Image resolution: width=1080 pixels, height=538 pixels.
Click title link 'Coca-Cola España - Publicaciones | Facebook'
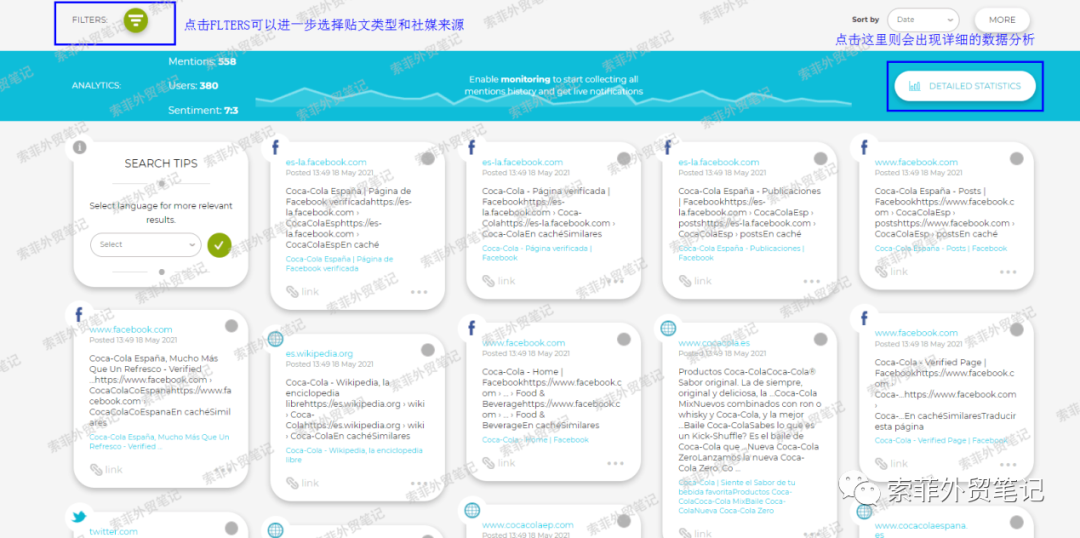click(741, 253)
